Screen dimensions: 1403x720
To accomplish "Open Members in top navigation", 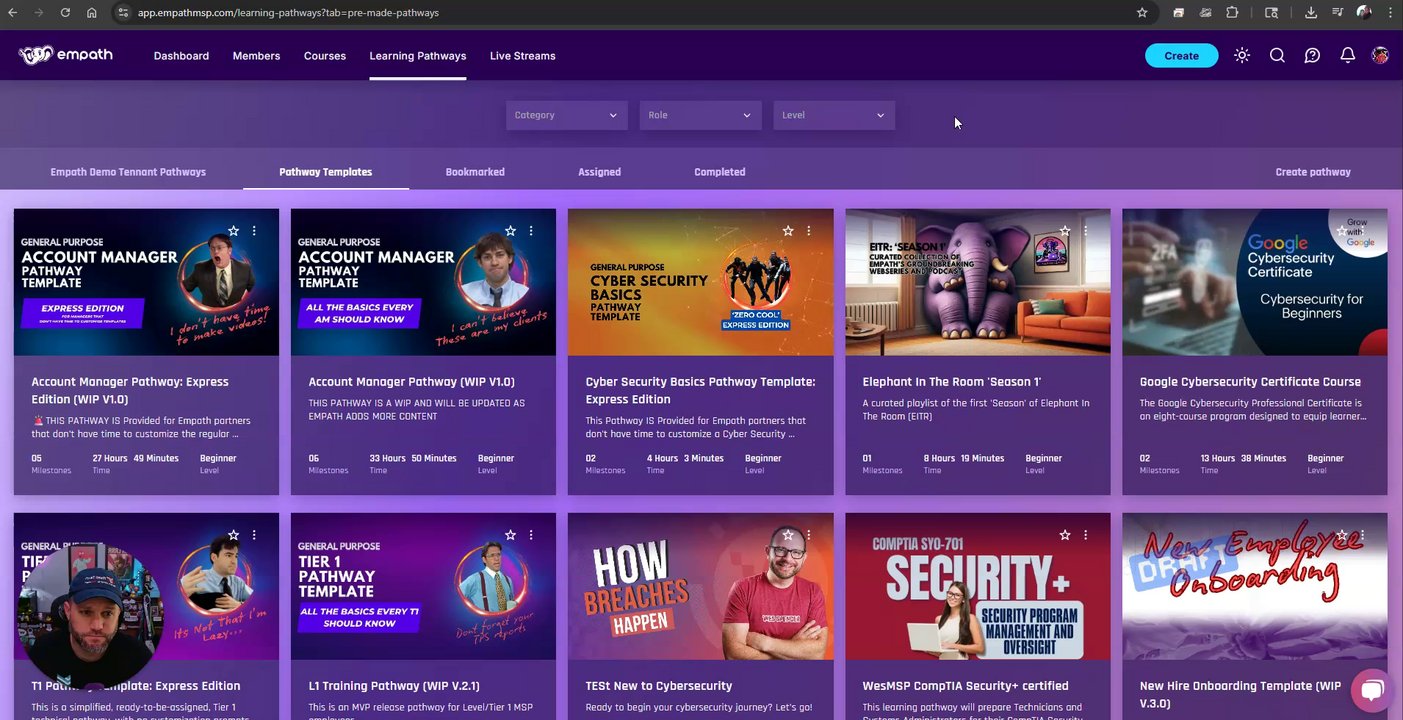I will [256, 56].
